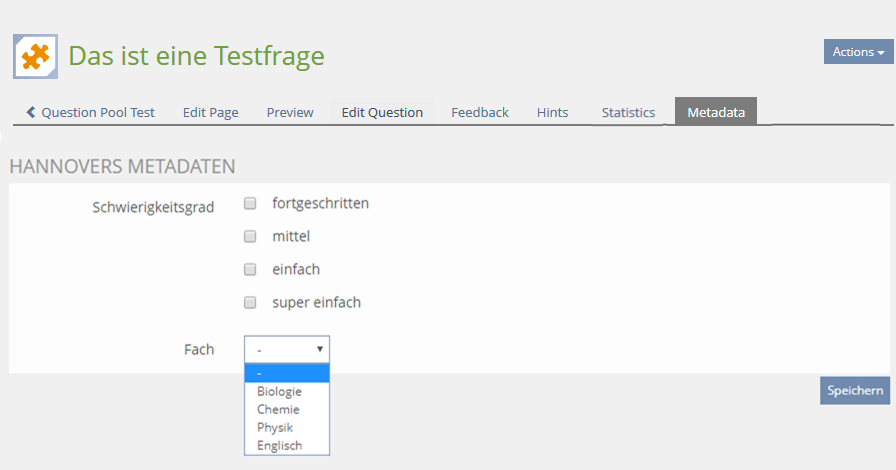896x470 pixels.
Task: Click the Speichern button
Action: (855, 391)
